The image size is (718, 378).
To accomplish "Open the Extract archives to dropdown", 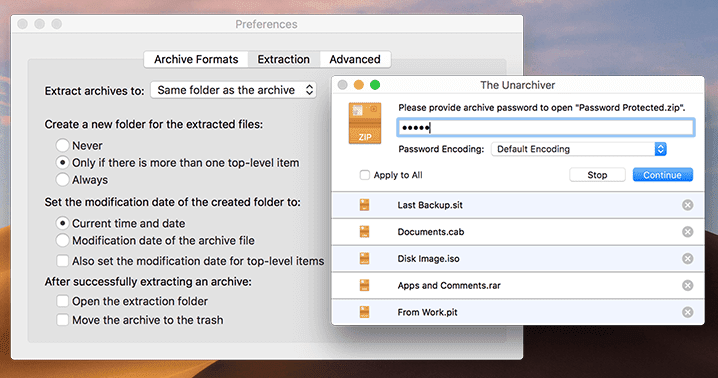I will coord(233,90).
